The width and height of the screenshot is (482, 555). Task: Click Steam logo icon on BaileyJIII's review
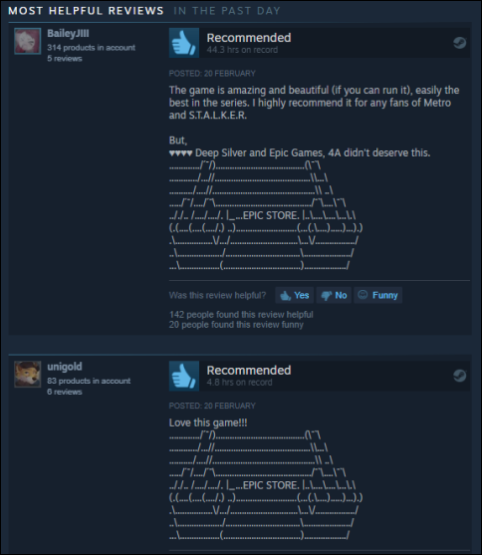(x=459, y=43)
